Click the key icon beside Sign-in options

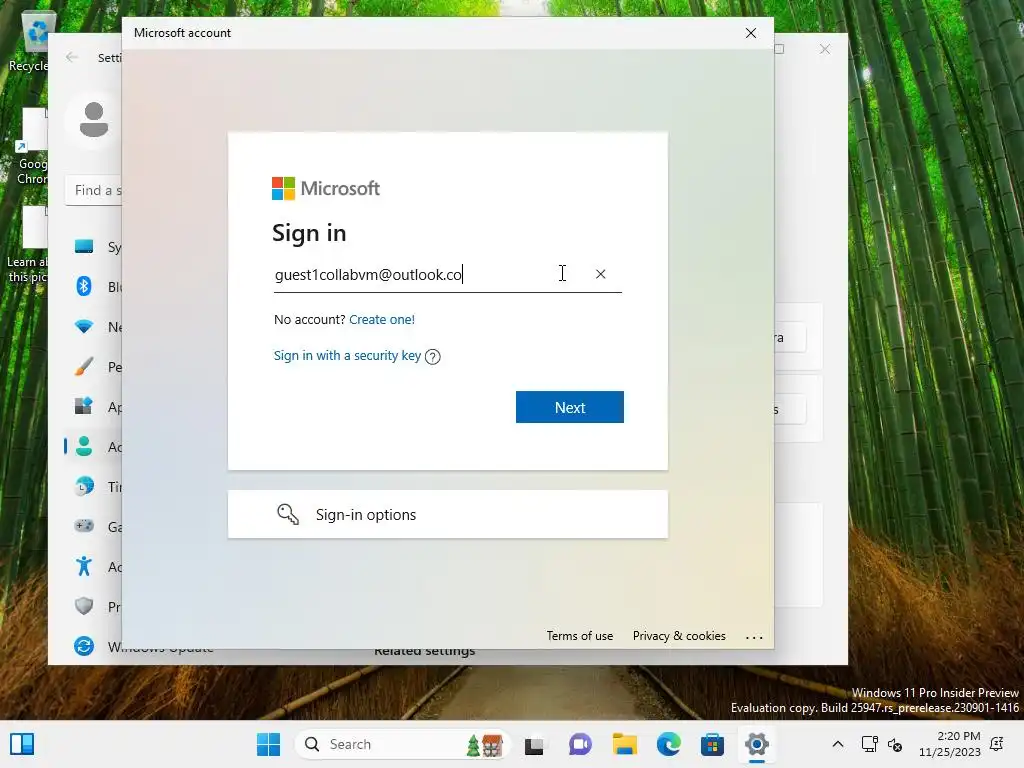(288, 515)
